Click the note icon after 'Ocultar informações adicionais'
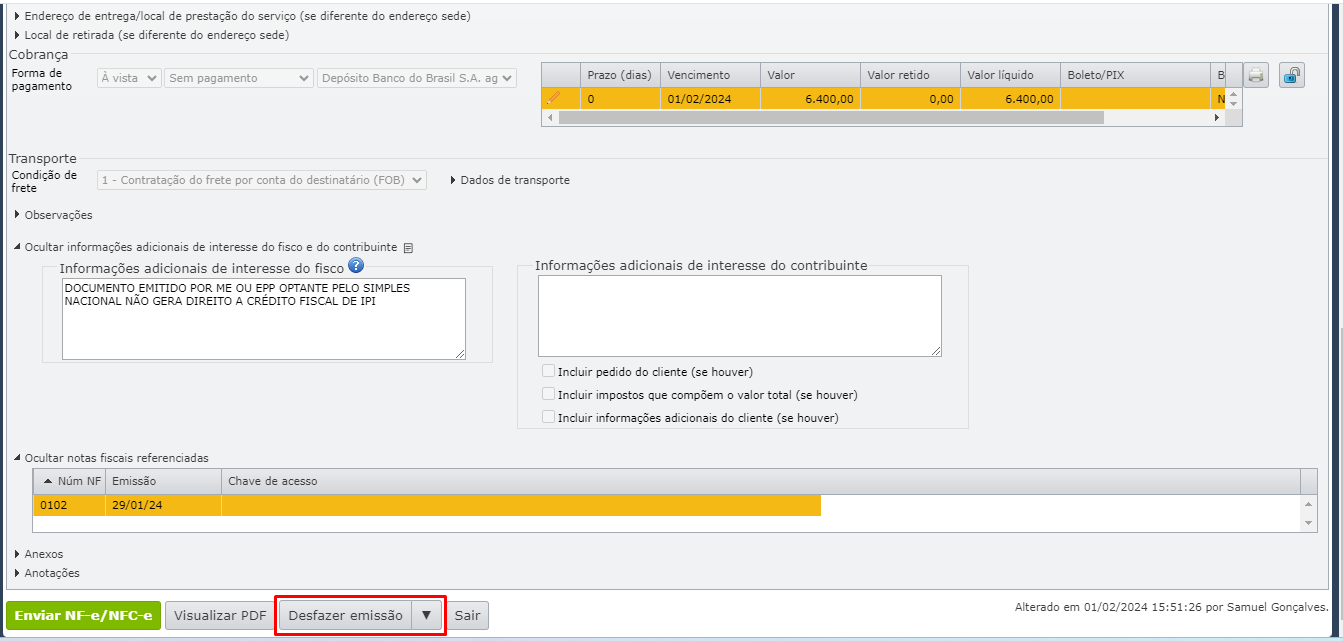The height and width of the screenshot is (641, 1343). point(408,248)
